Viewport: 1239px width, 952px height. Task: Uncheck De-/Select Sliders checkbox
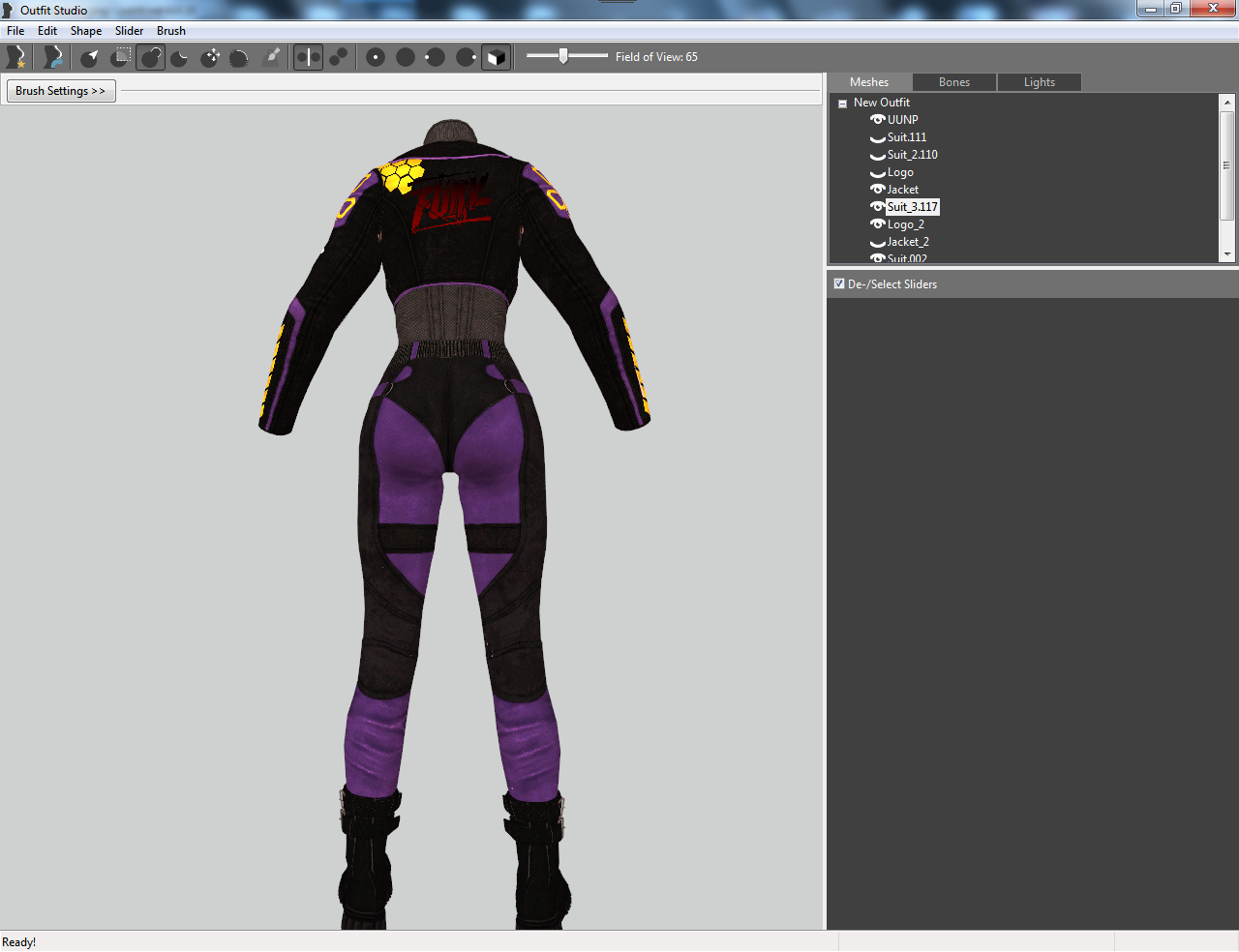pos(839,283)
